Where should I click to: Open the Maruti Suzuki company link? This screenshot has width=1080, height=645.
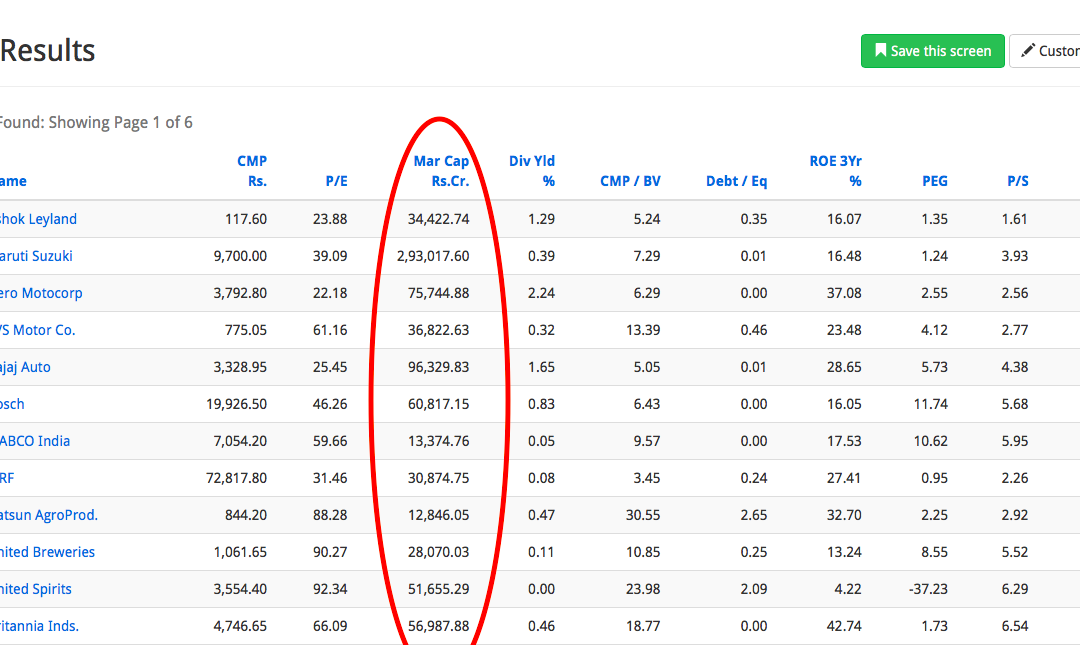pyautogui.click(x=36, y=256)
